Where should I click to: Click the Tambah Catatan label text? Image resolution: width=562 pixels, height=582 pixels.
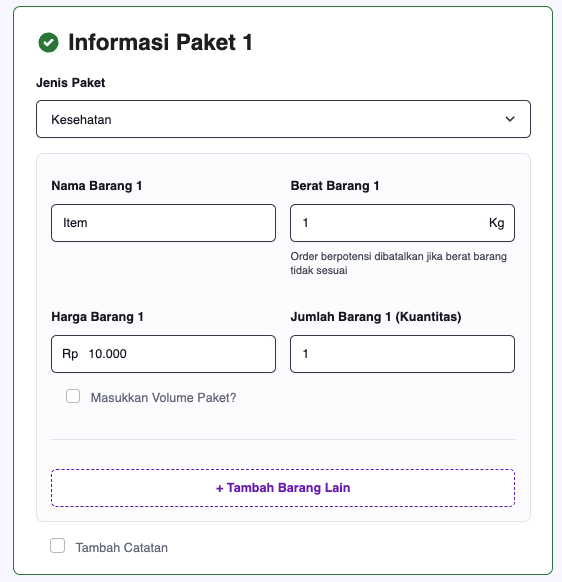click(x=122, y=548)
